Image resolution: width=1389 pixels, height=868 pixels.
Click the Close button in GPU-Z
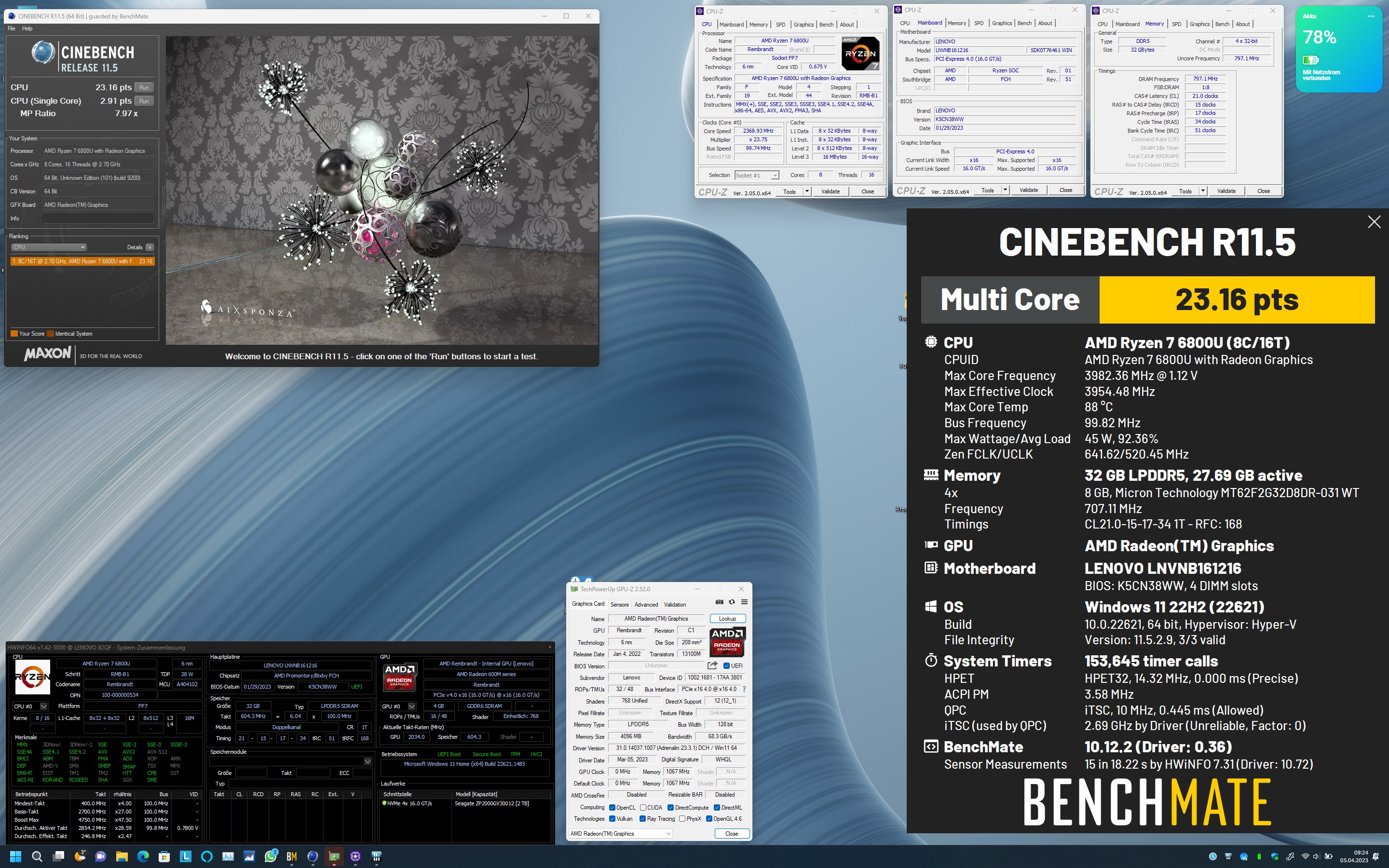[x=732, y=834]
